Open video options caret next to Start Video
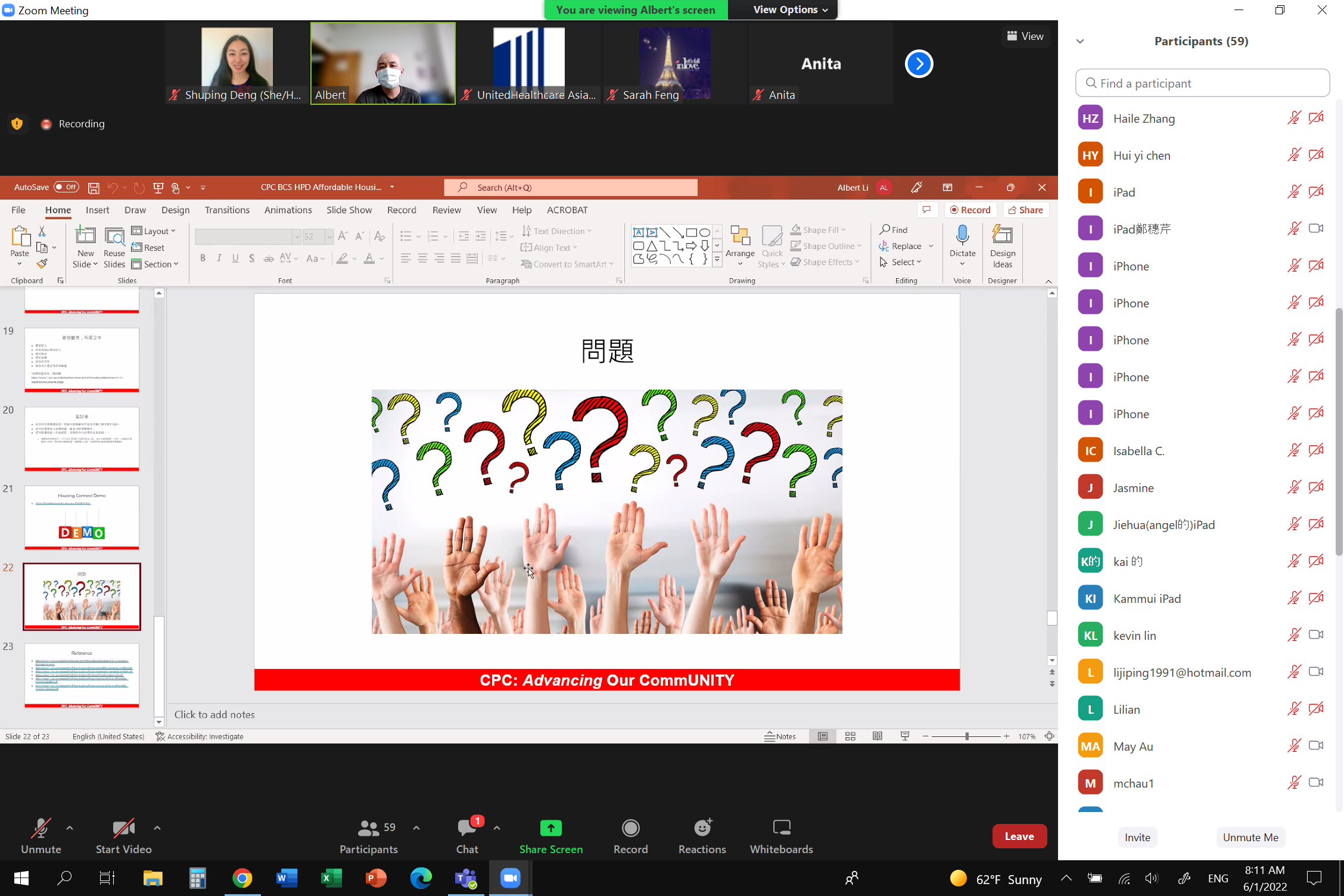The image size is (1344, 896). point(157,827)
